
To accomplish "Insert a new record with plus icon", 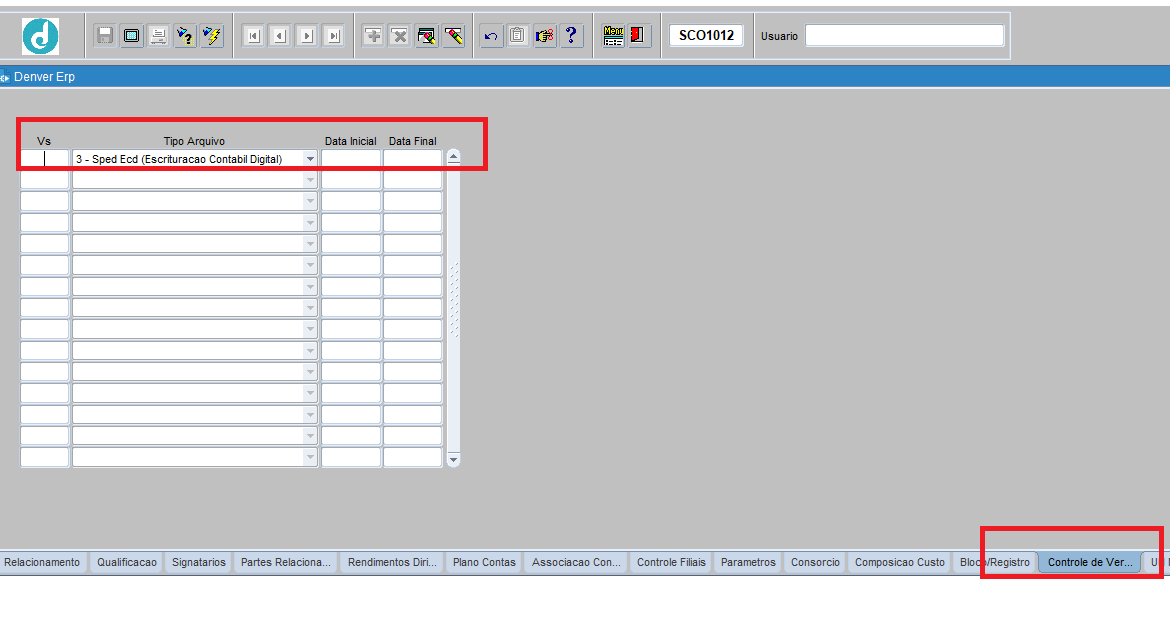I will pyautogui.click(x=373, y=36).
